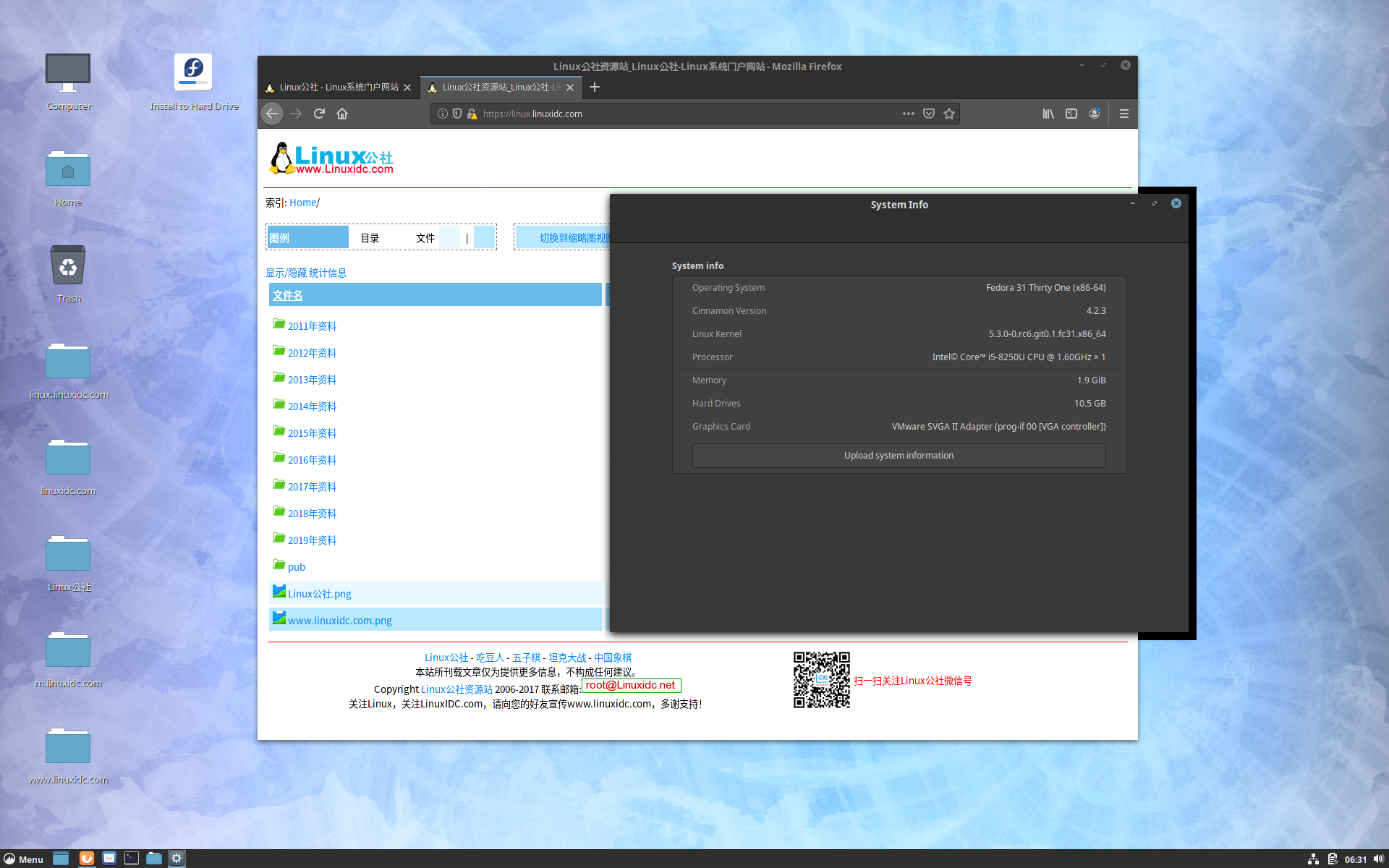Click the Upload system information button
1389x868 pixels.
898,455
